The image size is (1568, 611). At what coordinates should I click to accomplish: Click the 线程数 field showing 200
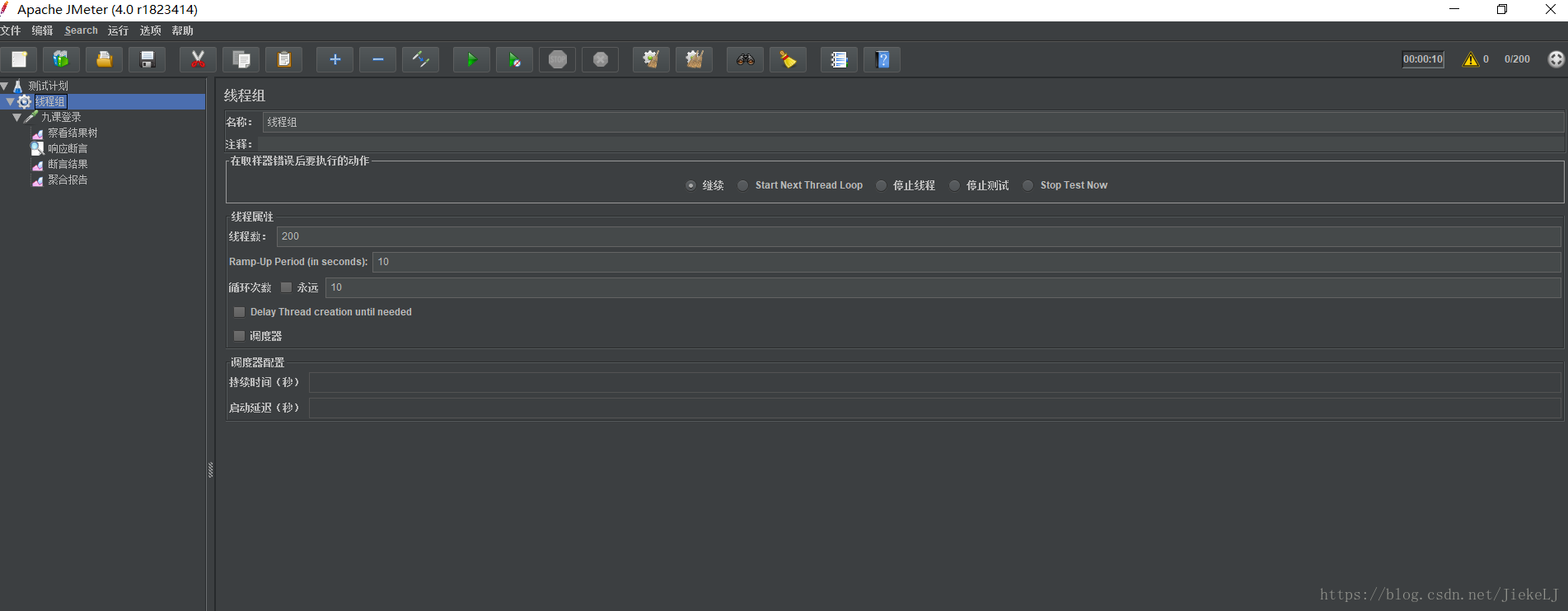tap(919, 236)
